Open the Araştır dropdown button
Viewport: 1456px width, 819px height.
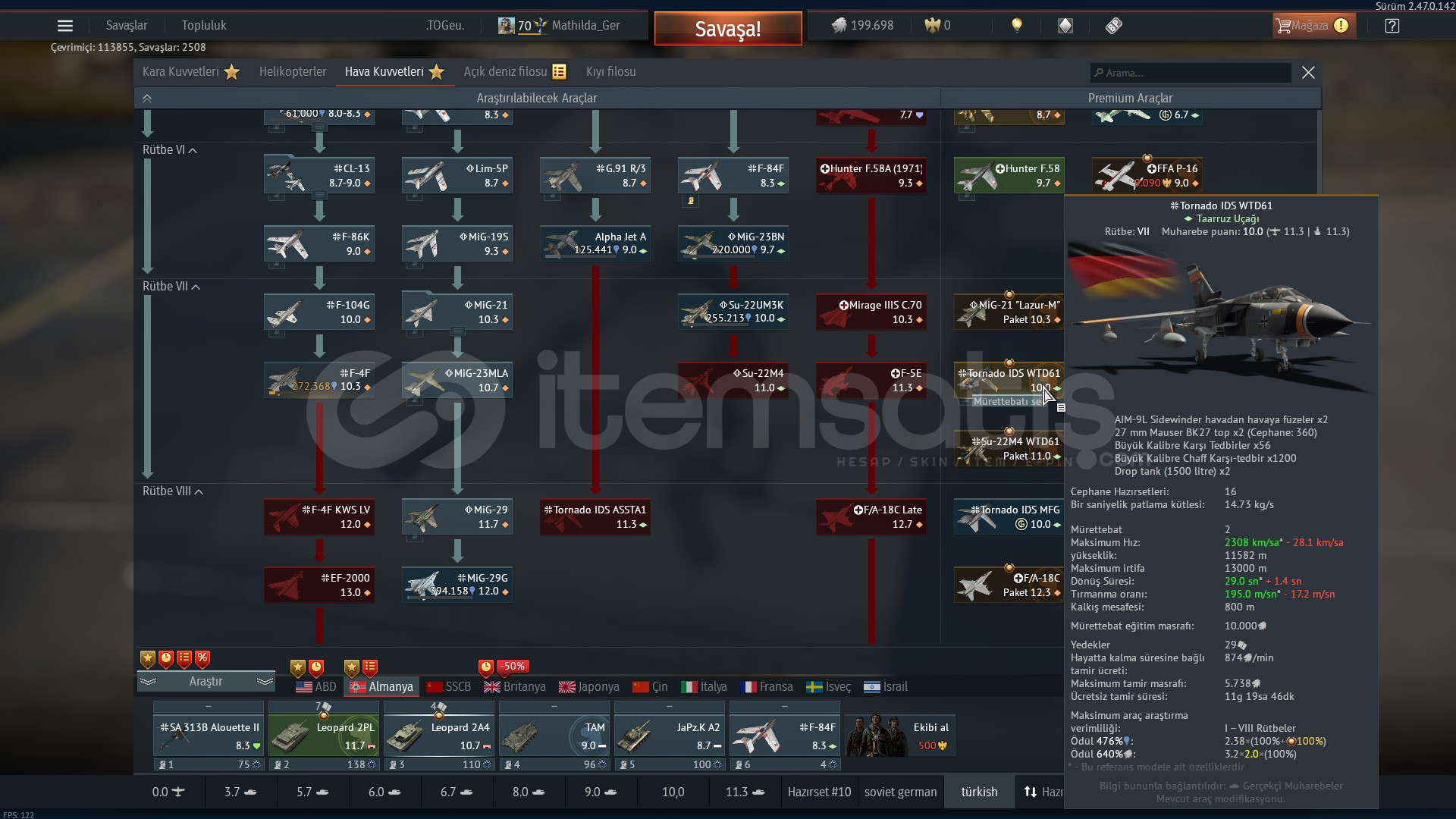[x=206, y=682]
